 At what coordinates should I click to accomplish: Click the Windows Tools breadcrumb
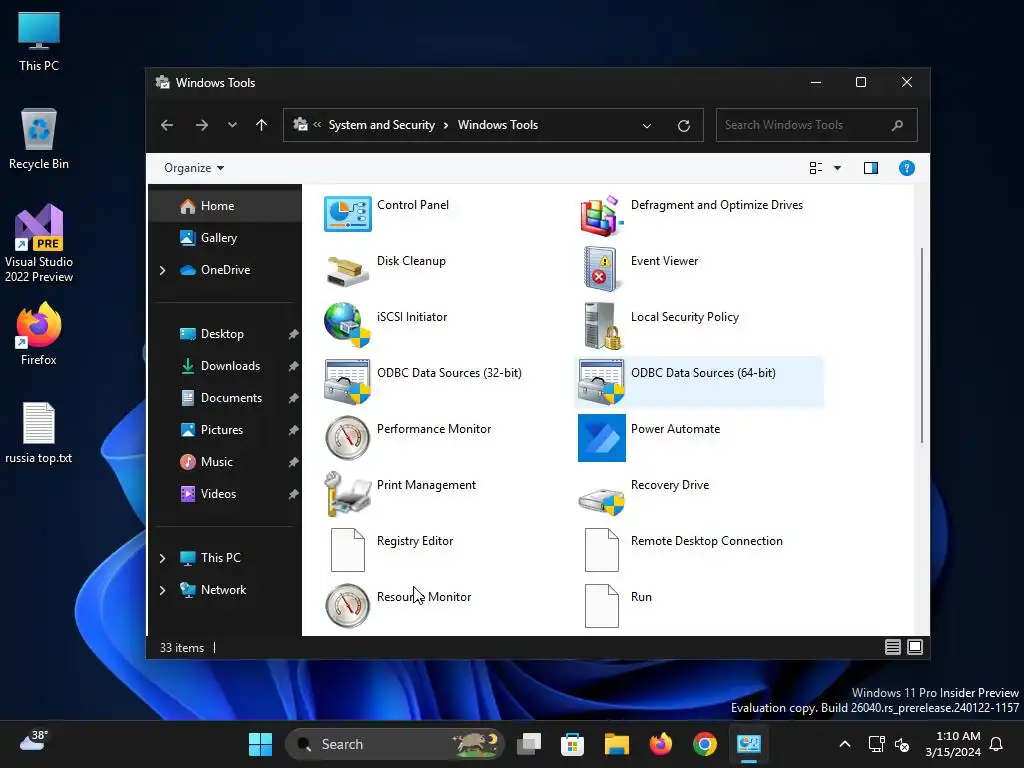pyautogui.click(x=498, y=125)
